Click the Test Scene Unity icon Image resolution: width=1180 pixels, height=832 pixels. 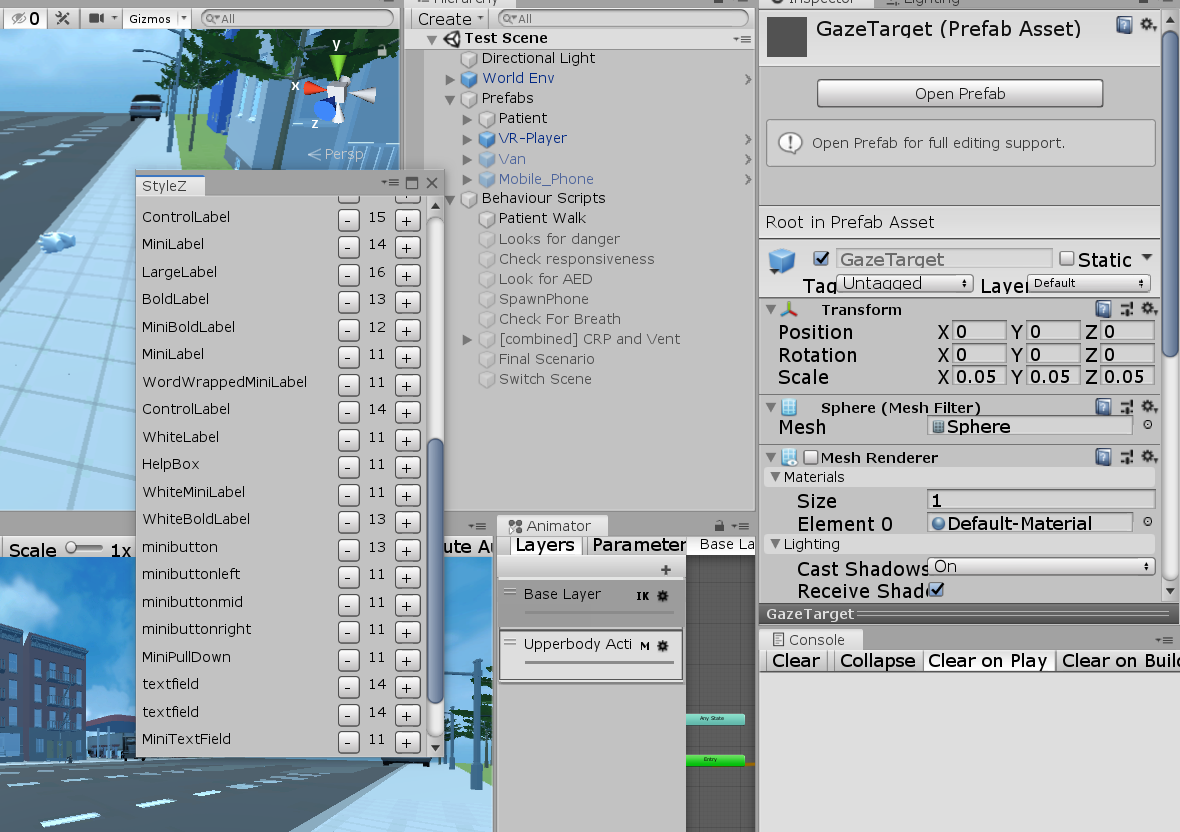452,38
